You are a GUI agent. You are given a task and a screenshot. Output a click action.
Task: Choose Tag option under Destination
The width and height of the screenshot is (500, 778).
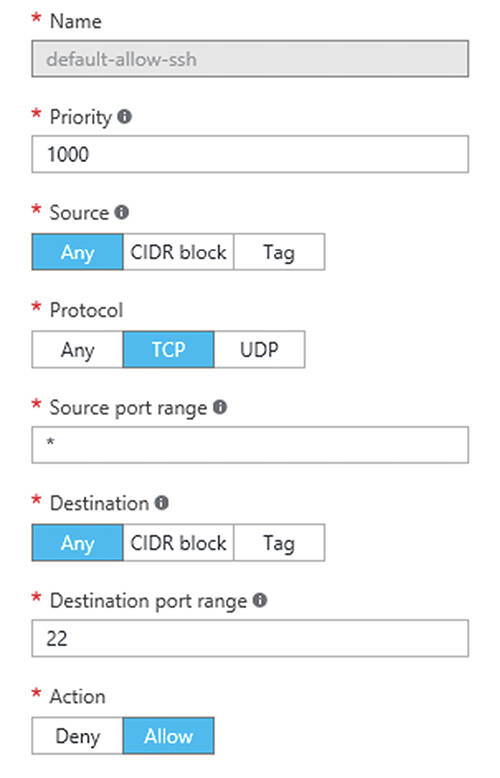(x=279, y=543)
